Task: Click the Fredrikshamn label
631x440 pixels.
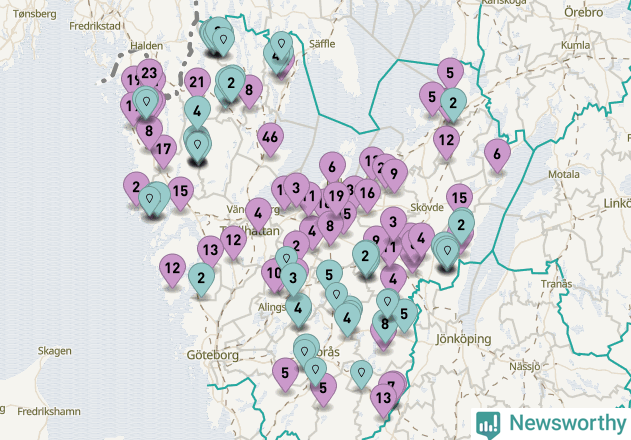Action: click(x=49, y=411)
